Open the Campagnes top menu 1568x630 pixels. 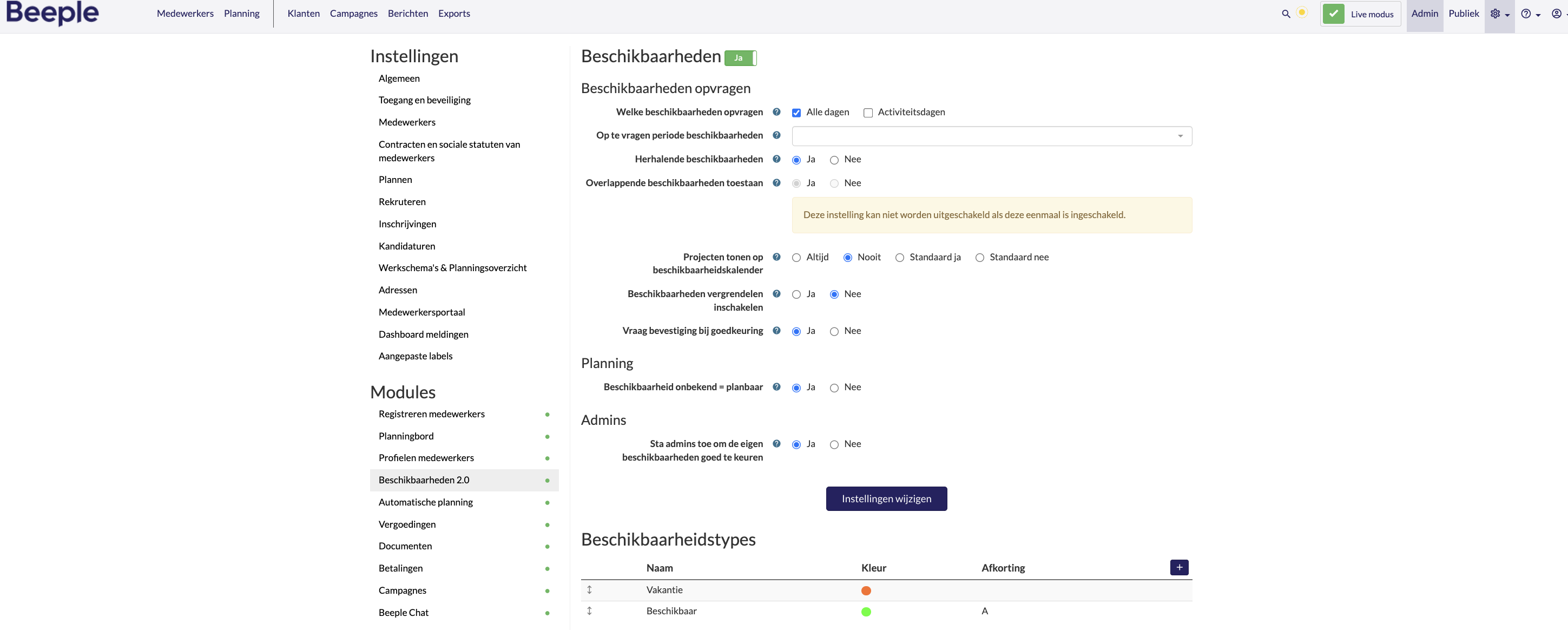pos(354,14)
